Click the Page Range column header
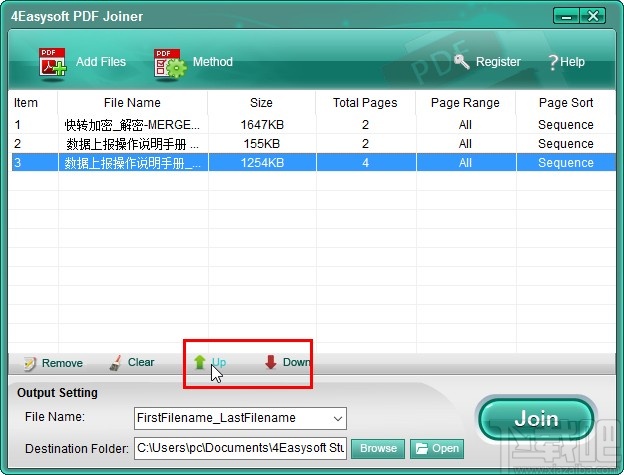This screenshot has width=624, height=475. (465, 103)
